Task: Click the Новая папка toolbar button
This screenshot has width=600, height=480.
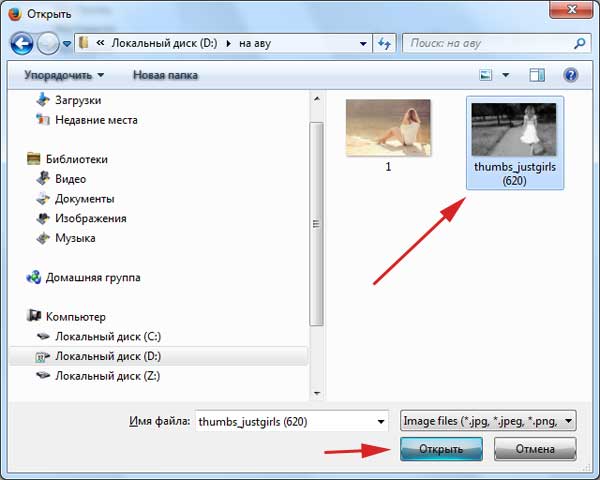Action: pyautogui.click(x=165, y=75)
